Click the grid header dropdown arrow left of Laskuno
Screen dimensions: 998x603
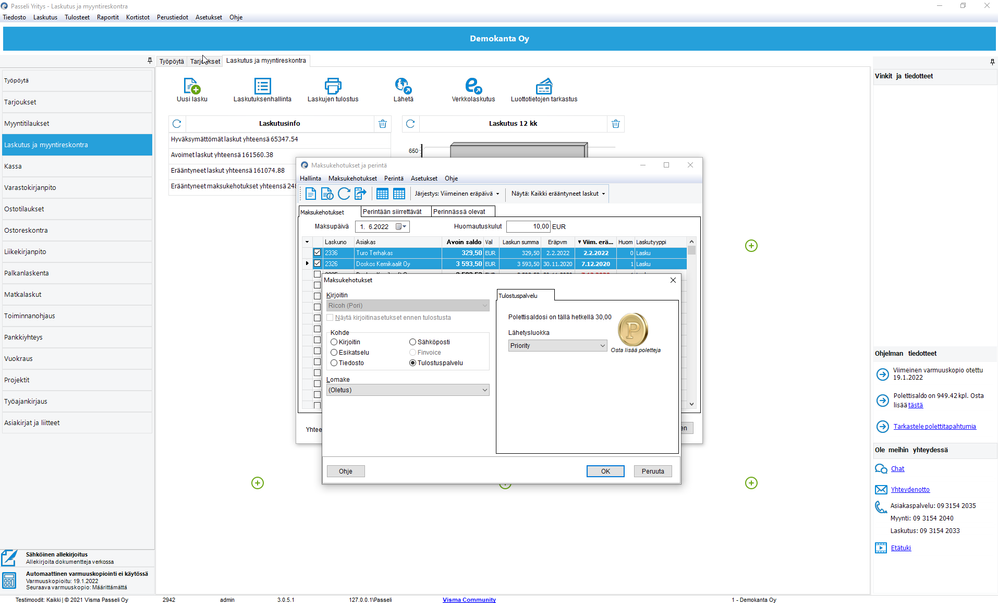coord(307,242)
